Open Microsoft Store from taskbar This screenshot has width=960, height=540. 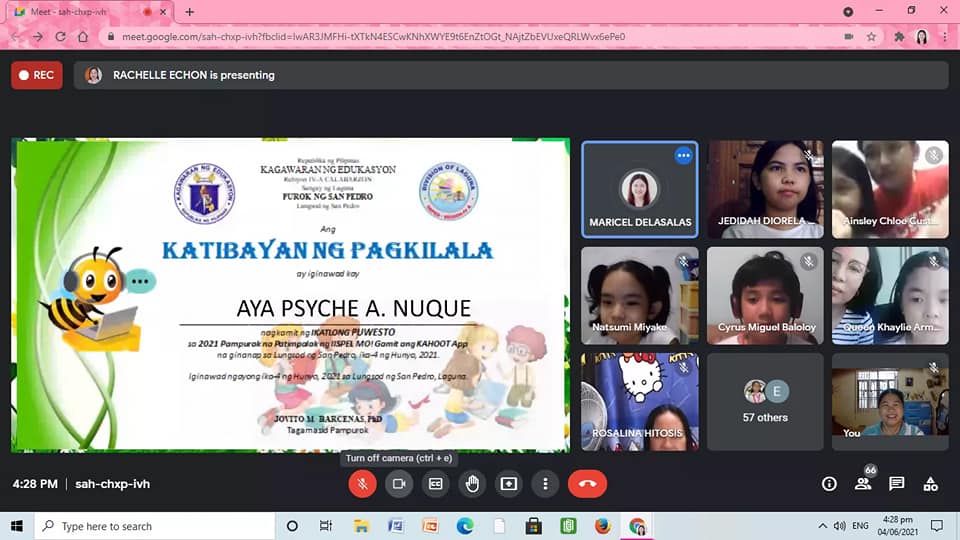click(x=533, y=526)
